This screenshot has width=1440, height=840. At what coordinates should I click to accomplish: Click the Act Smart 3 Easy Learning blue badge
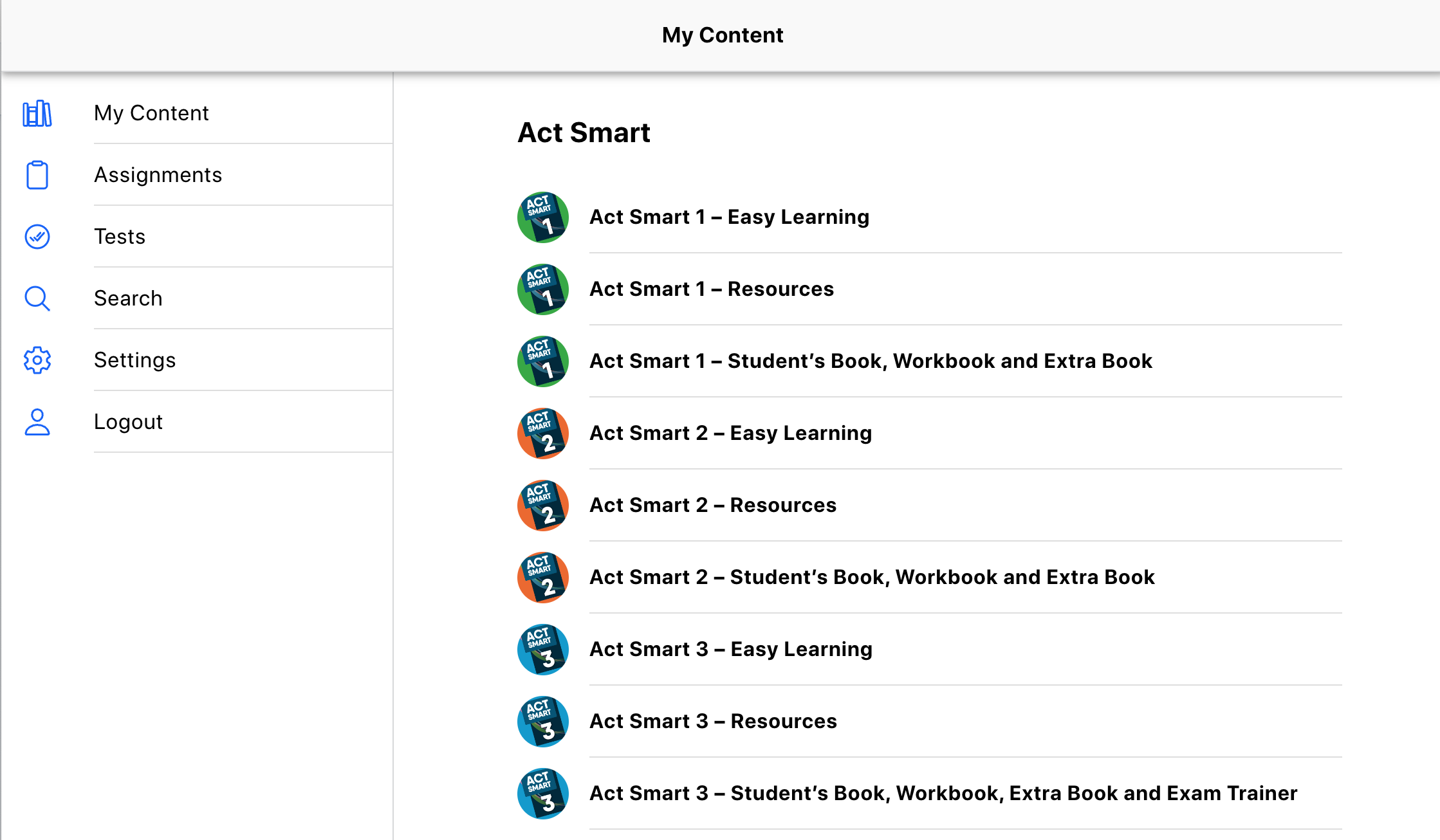click(x=543, y=650)
